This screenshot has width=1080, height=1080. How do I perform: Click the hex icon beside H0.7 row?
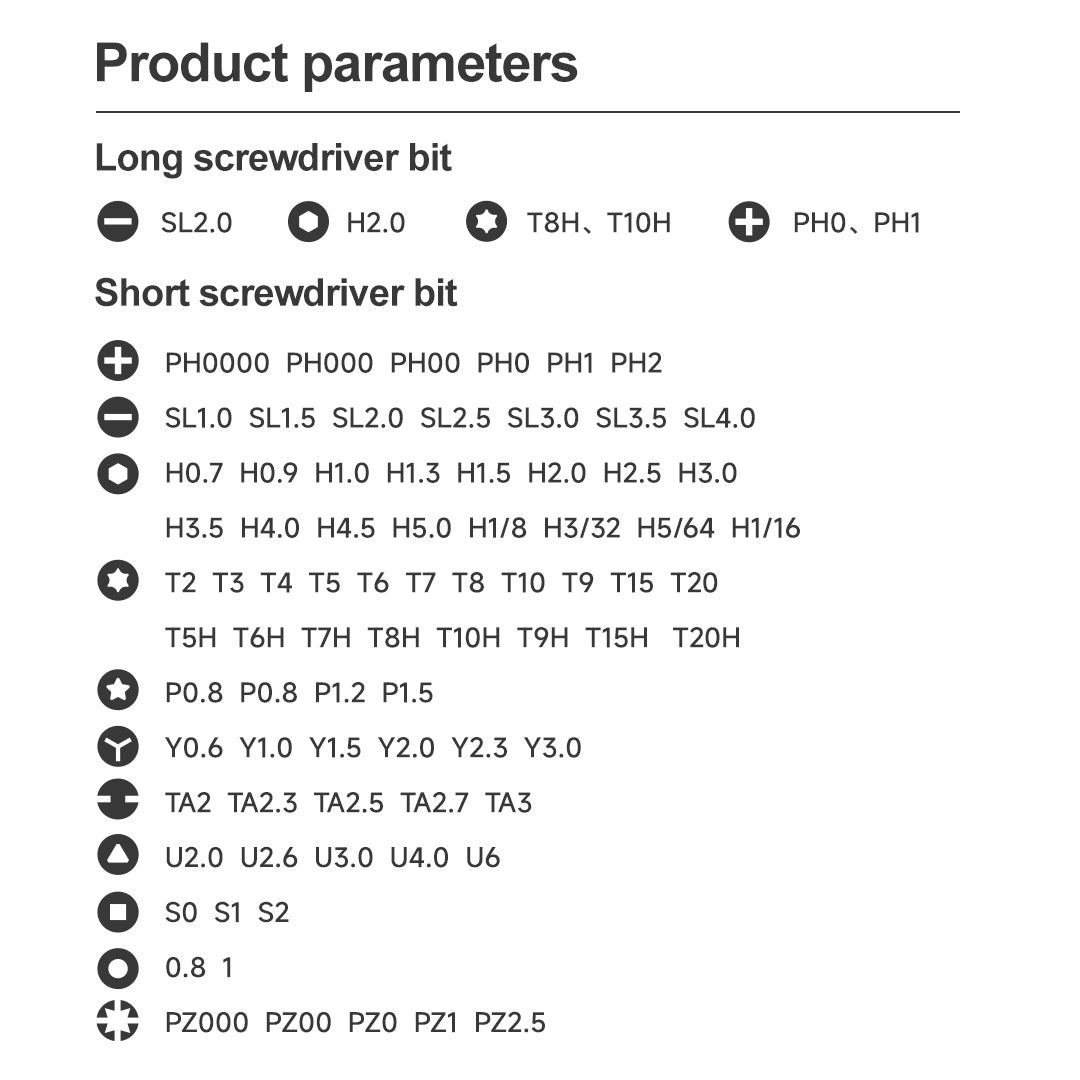(118, 473)
